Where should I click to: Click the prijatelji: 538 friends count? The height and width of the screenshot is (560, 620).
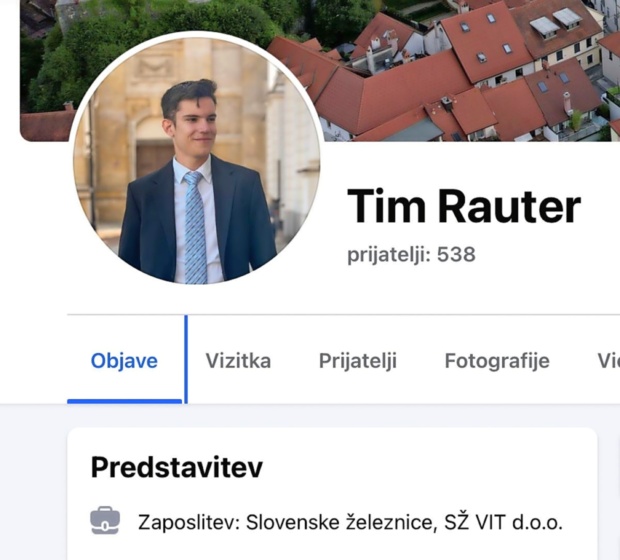click(411, 254)
